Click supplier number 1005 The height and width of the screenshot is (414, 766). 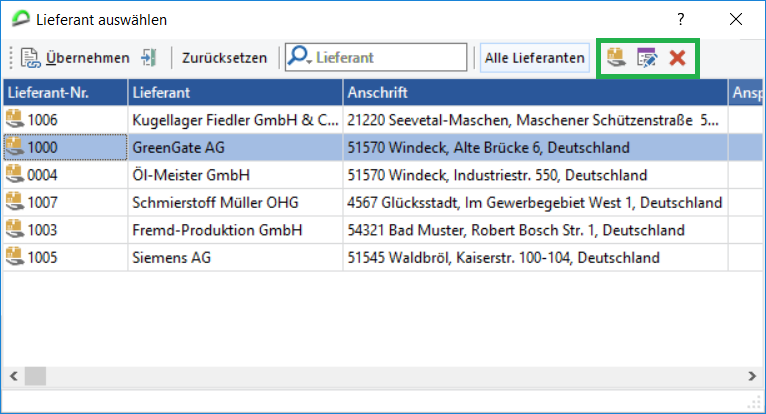(43, 257)
